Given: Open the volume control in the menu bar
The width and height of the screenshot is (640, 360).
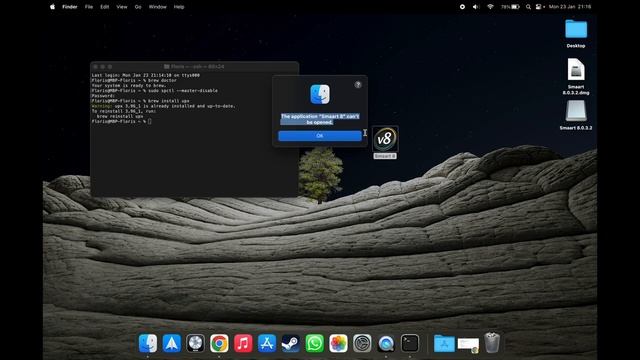Looking at the screenshot, I should (x=476, y=7).
